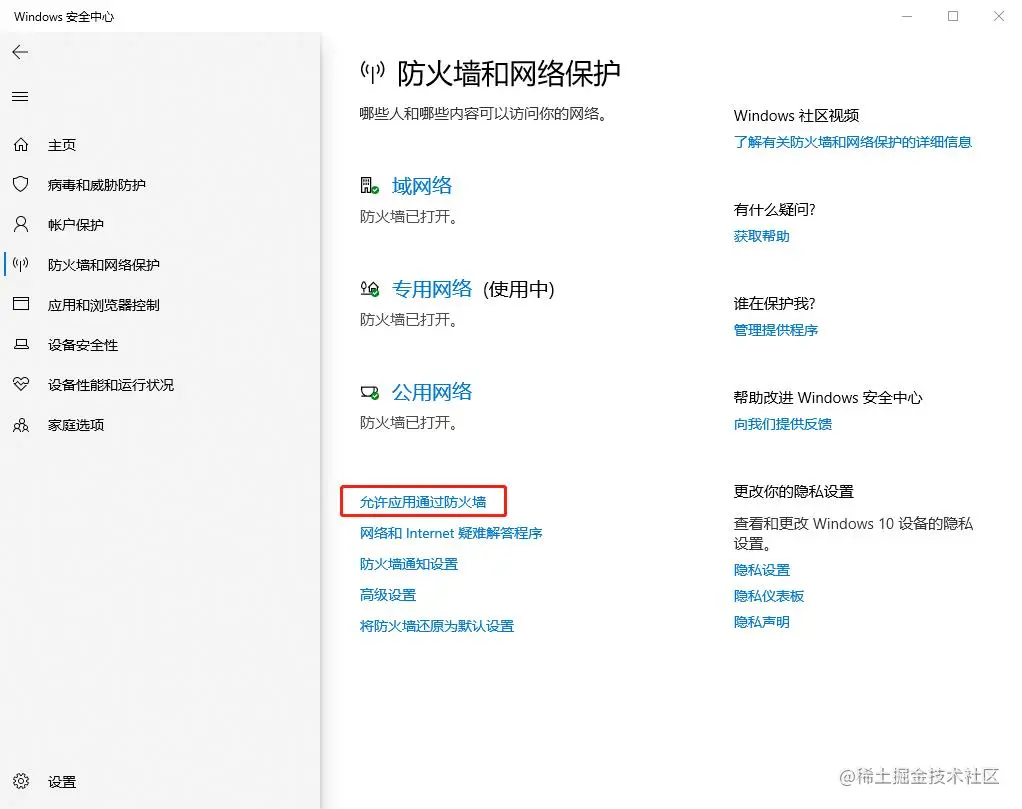This screenshot has width=1022, height=809.
Task: Click 有什么疑问? heading
Action: click(x=774, y=209)
